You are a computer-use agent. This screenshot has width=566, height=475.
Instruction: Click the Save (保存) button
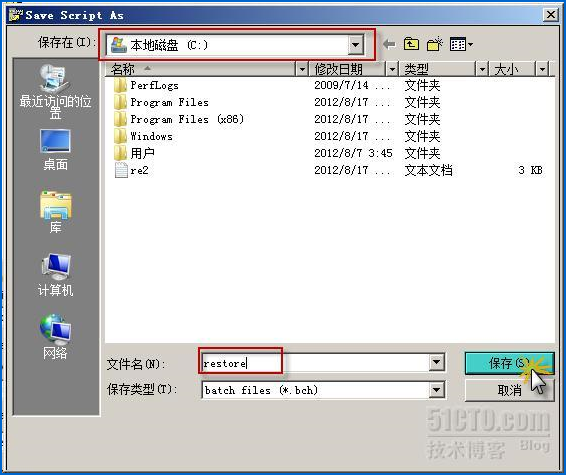point(509,363)
